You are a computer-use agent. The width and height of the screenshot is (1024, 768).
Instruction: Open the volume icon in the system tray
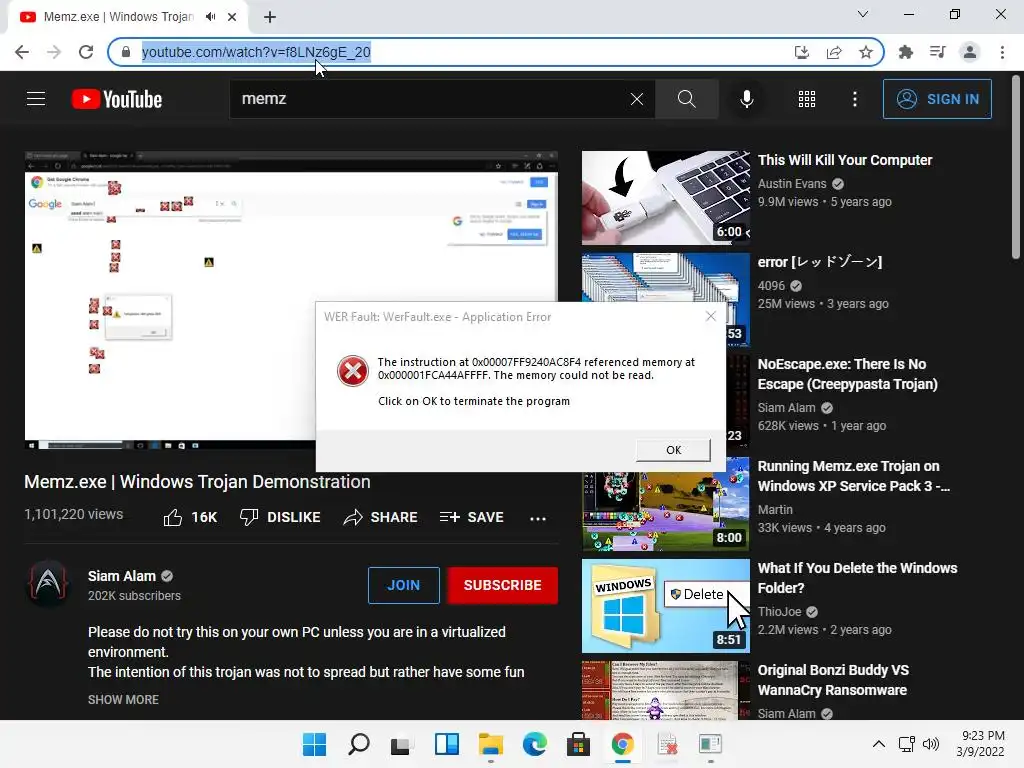click(x=931, y=744)
